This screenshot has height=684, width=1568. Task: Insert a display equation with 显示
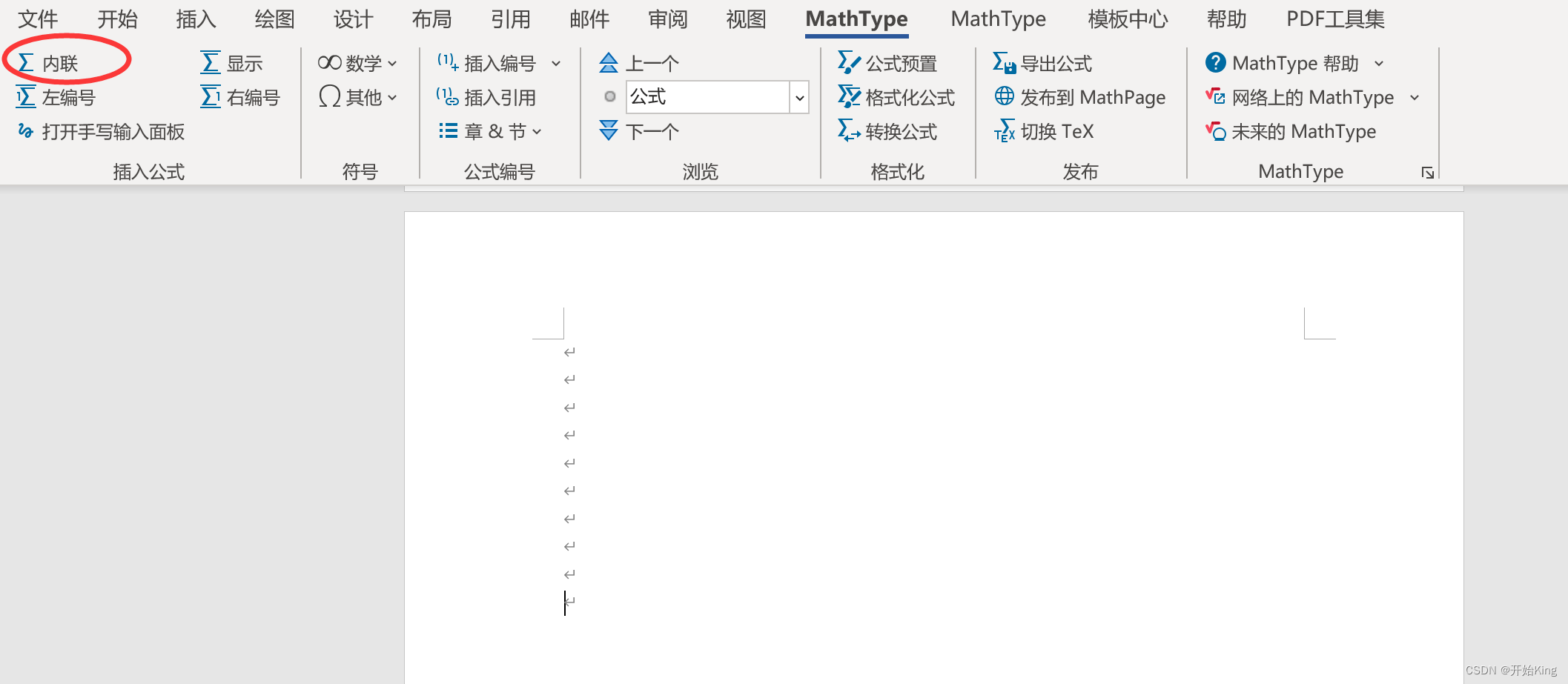click(x=232, y=62)
